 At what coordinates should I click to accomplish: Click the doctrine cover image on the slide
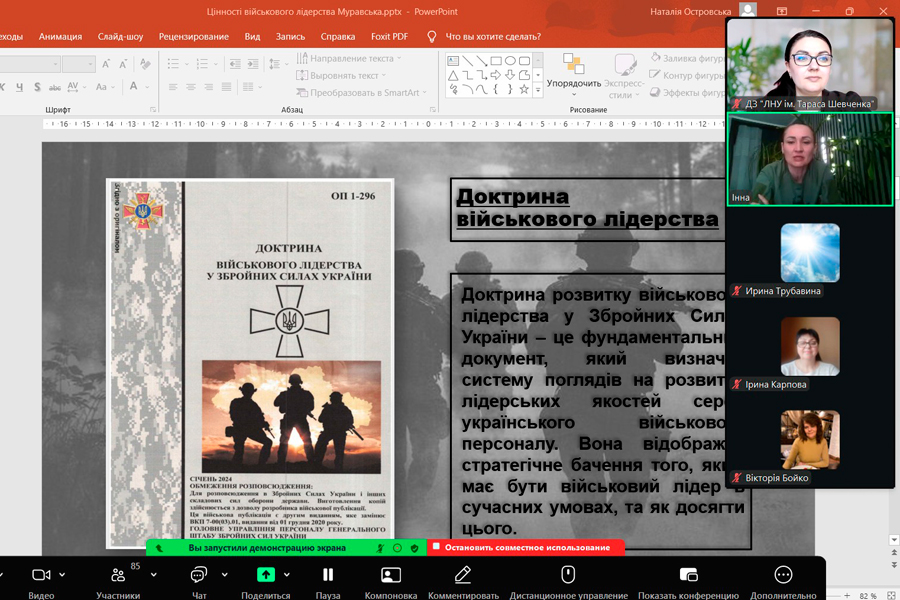(x=250, y=363)
